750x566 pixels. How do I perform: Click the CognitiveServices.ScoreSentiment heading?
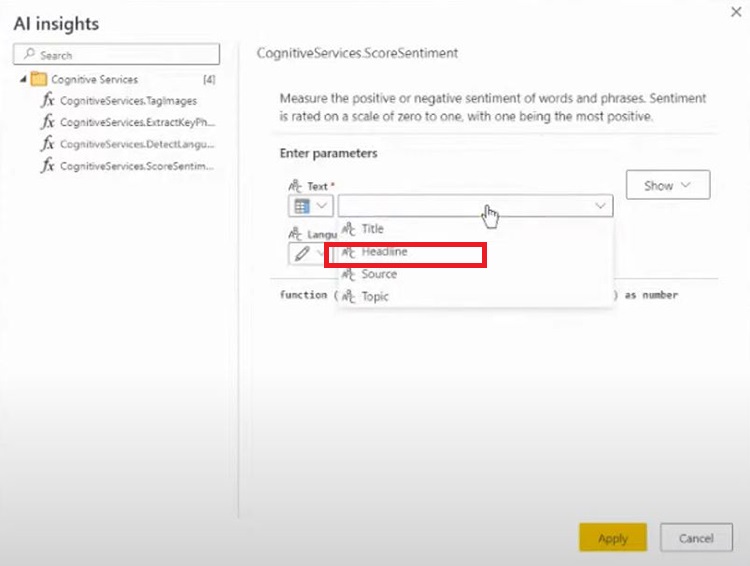pos(357,53)
